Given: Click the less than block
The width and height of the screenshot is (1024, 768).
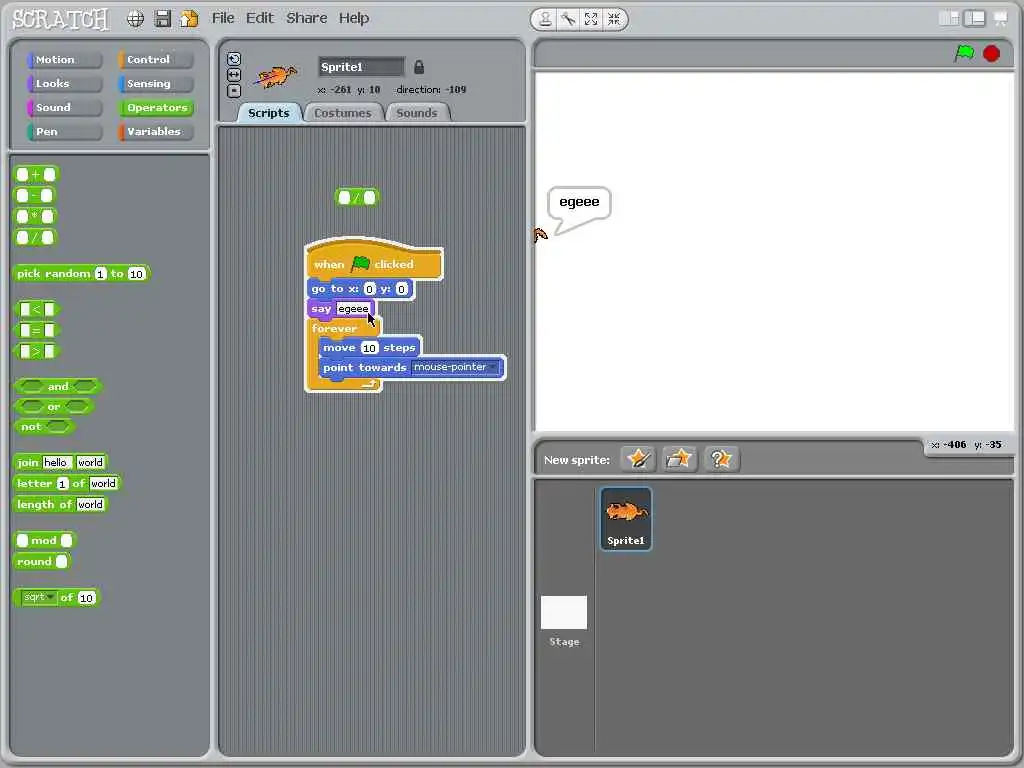Looking at the screenshot, I should [37, 309].
